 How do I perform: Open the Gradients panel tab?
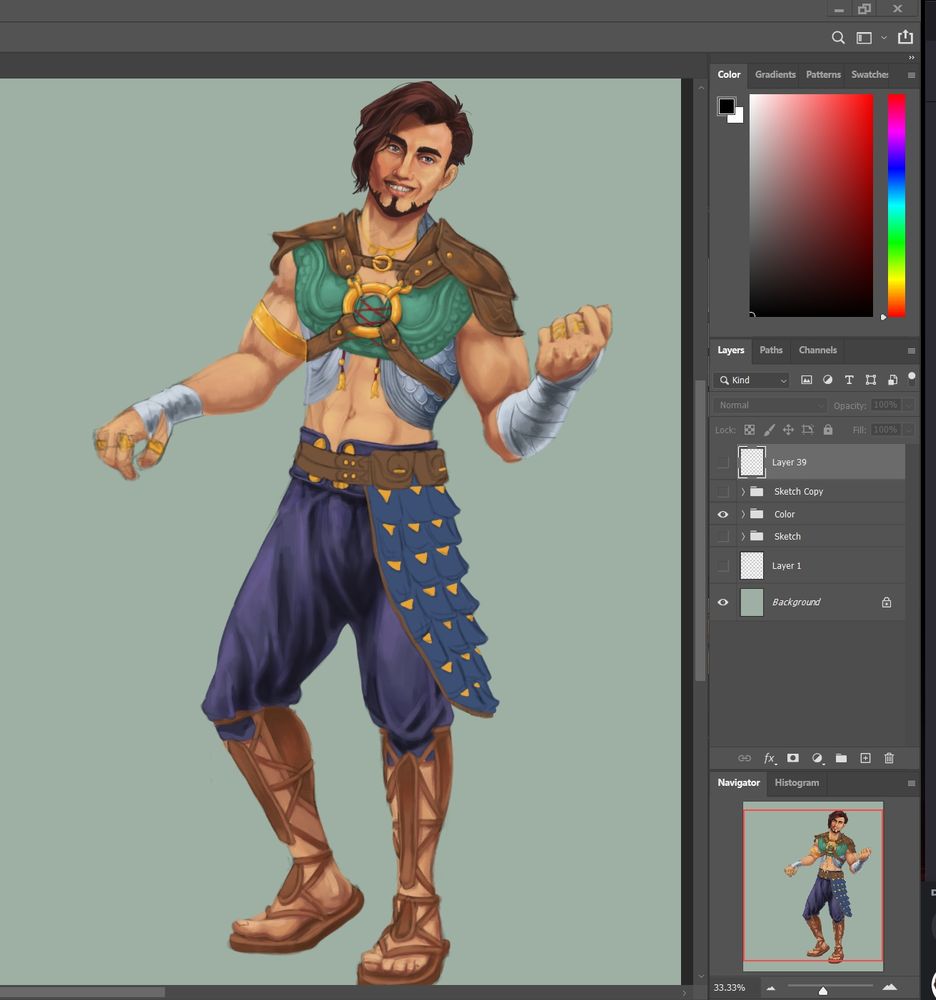(x=775, y=75)
